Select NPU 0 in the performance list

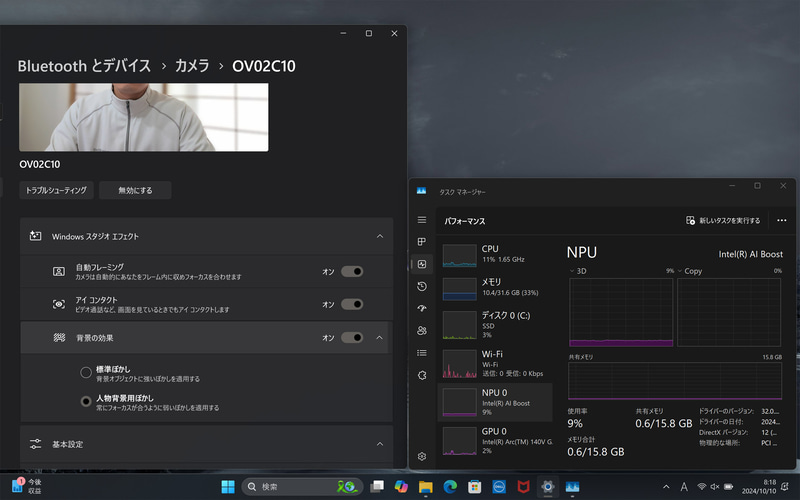[495, 402]
